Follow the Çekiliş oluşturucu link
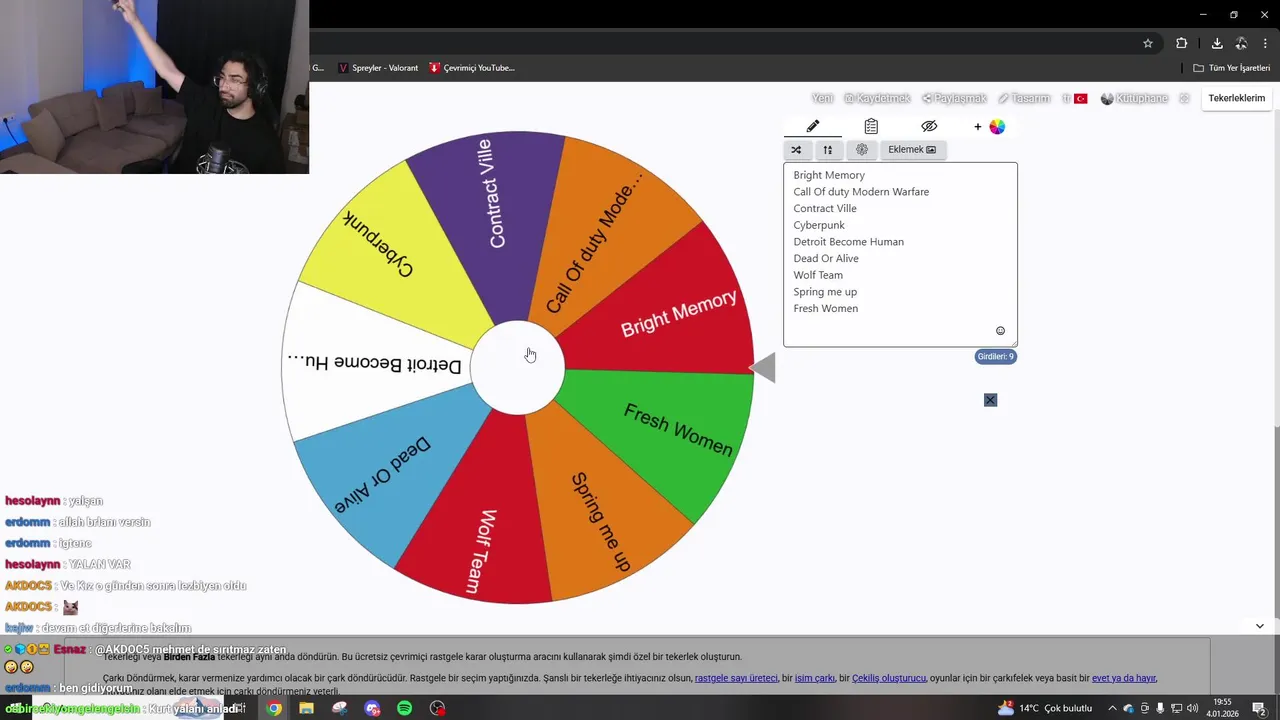 tap(889, 678)
